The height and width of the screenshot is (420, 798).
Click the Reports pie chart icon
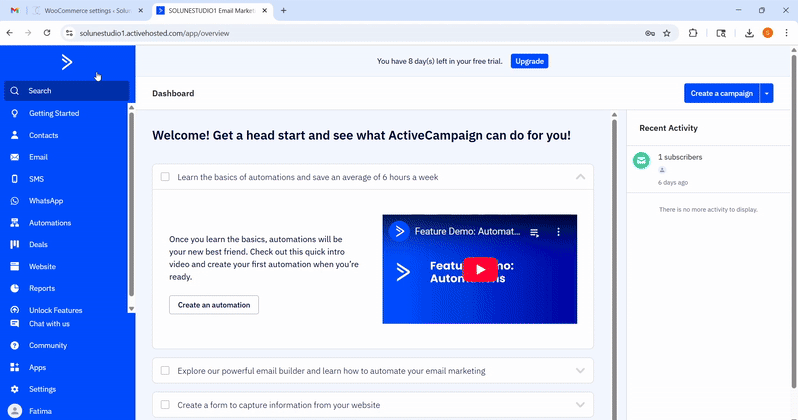[x=15, y=288]
